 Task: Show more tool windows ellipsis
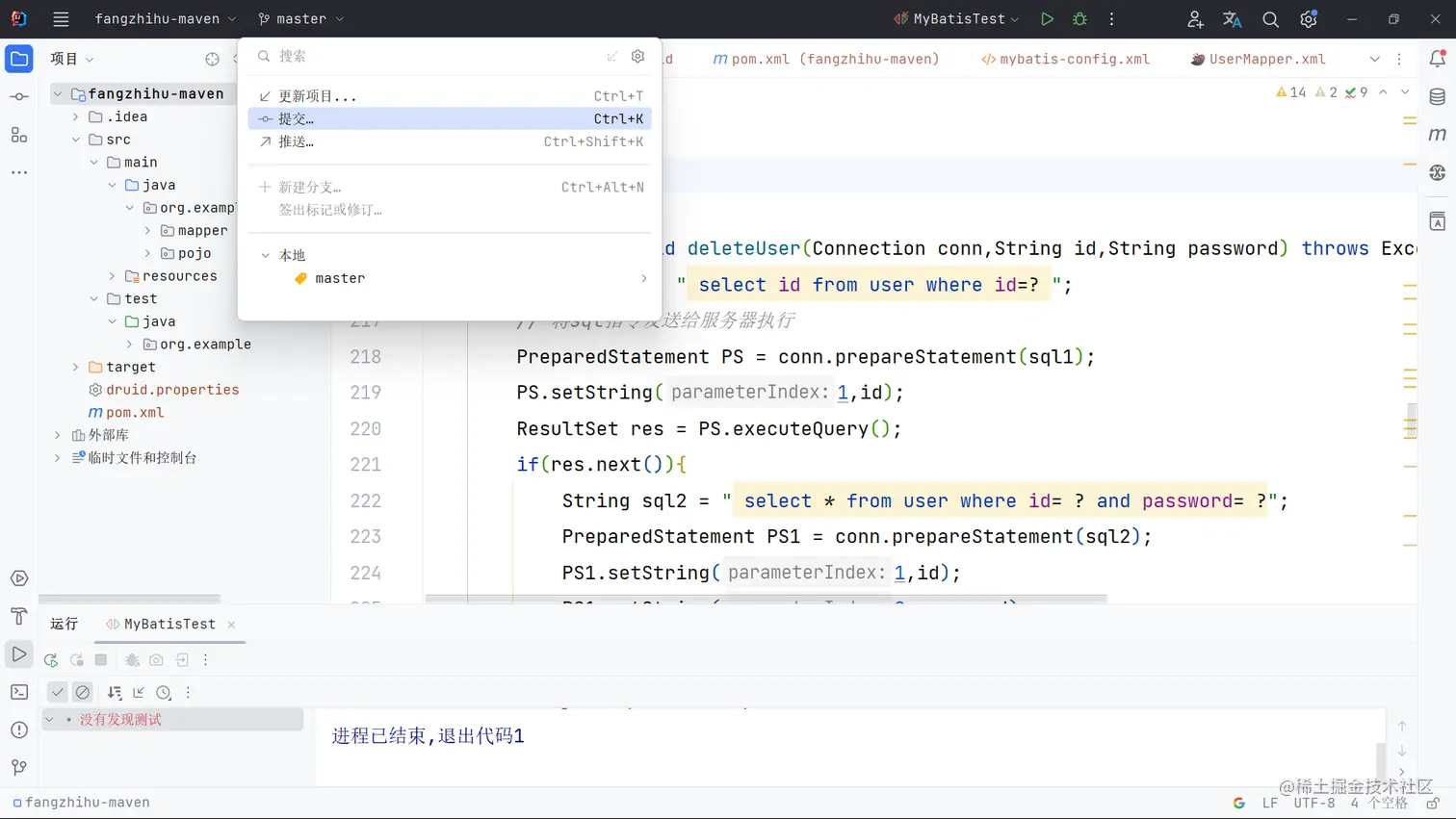pos(19,172)
